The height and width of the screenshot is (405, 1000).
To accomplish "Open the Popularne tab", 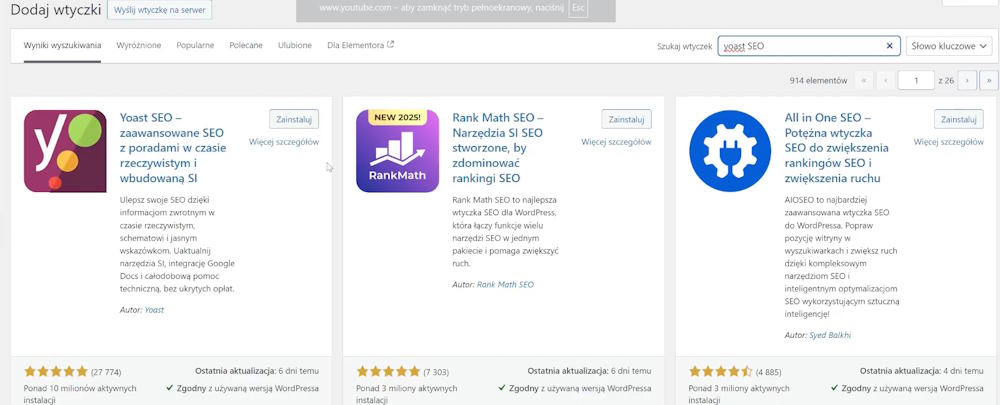I will click(x=195, y=45).
